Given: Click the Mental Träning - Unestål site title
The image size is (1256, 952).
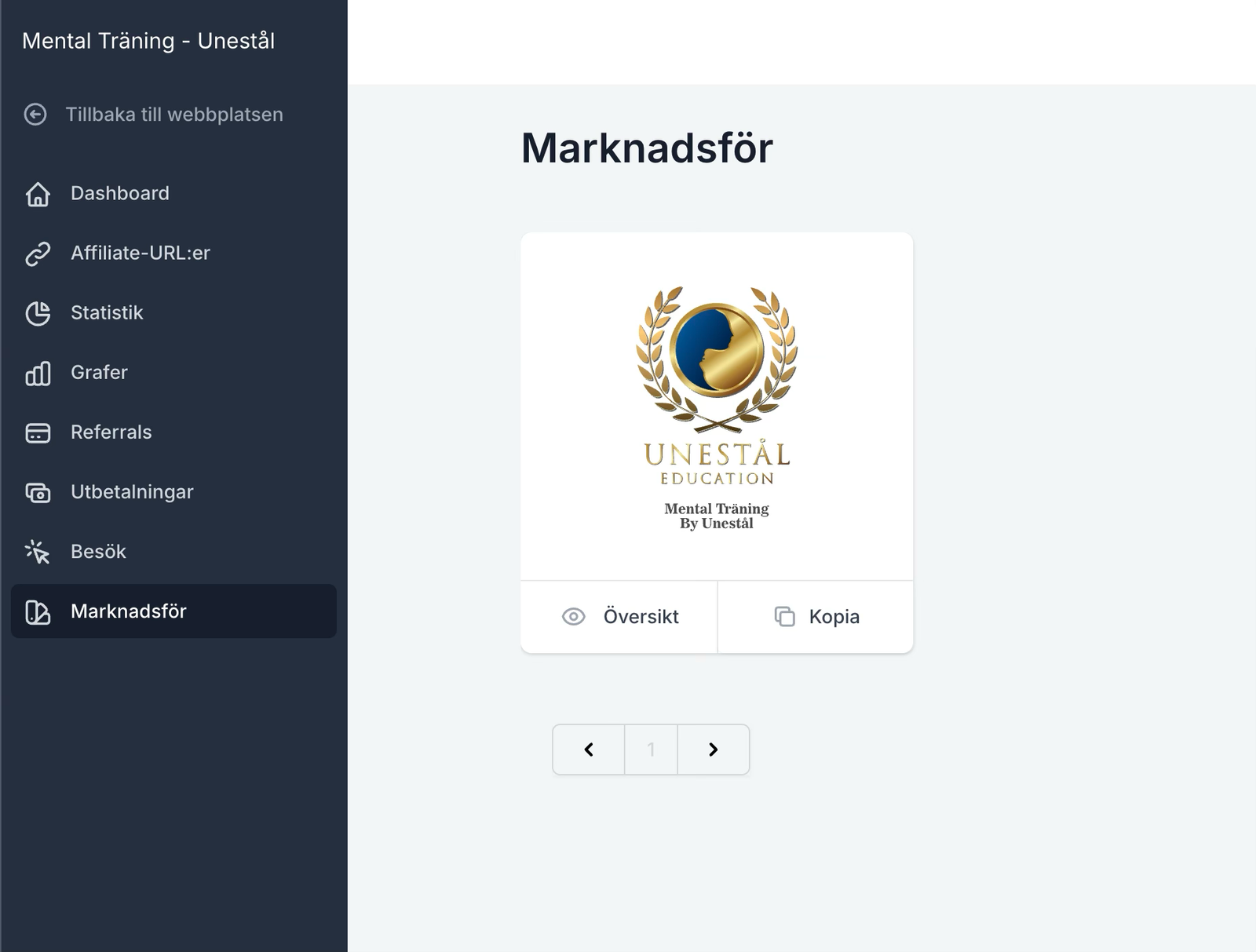Looking at the screenshot, I should (148, 41).
